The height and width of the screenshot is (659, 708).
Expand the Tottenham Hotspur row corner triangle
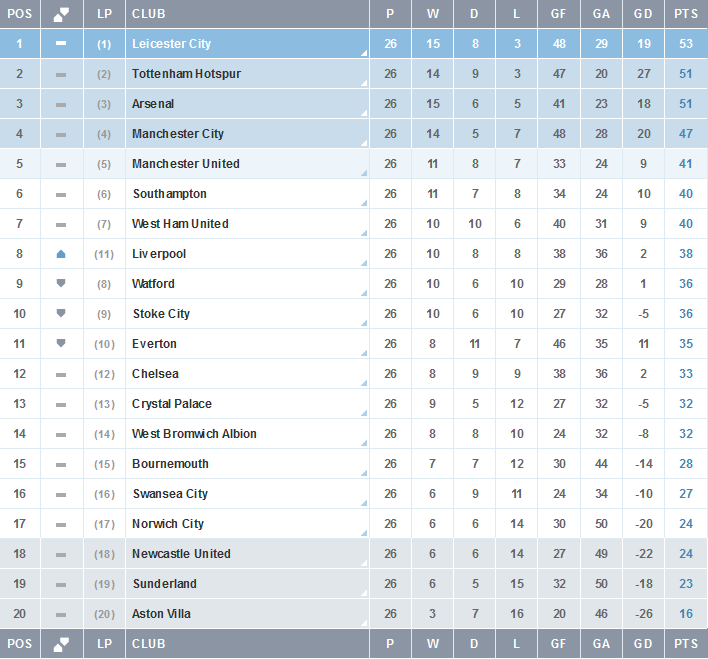click(363, 83)
